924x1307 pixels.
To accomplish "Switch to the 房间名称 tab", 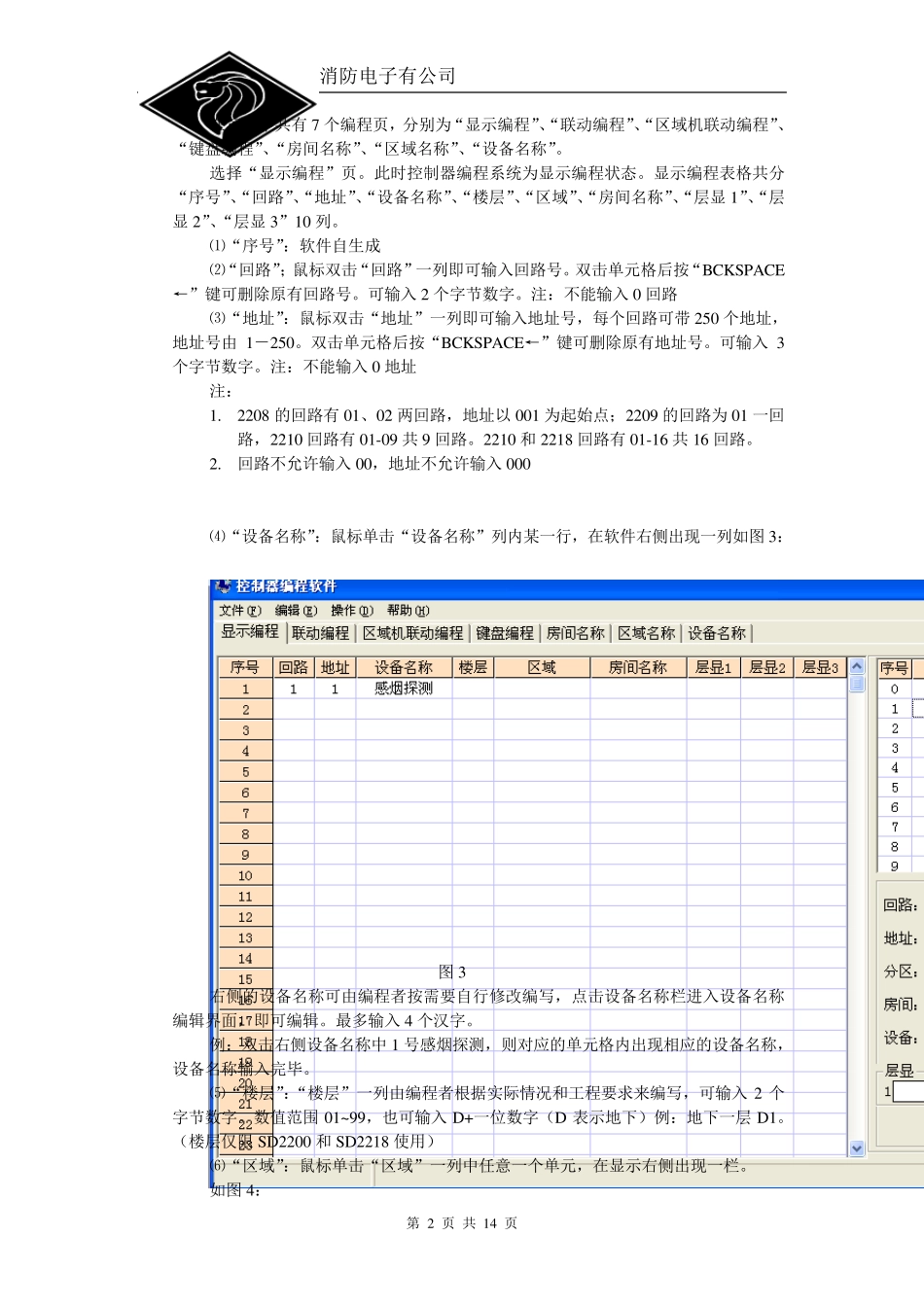I will click(576, 633).
